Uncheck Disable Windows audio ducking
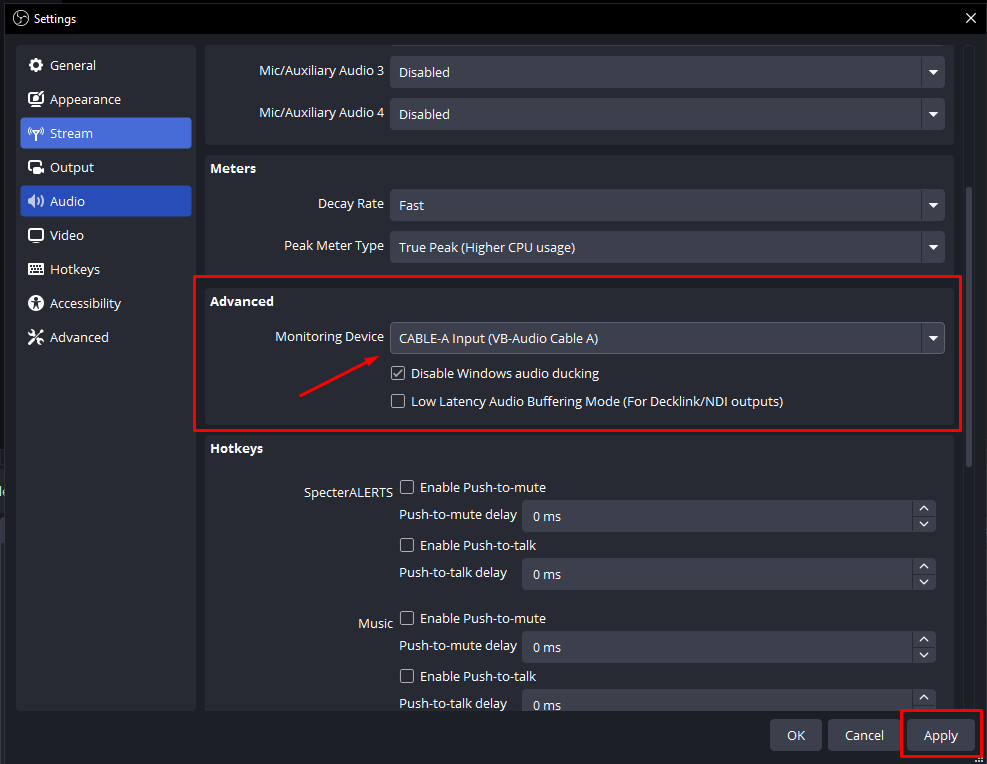The image size is (987, 764). coord(399,374)
